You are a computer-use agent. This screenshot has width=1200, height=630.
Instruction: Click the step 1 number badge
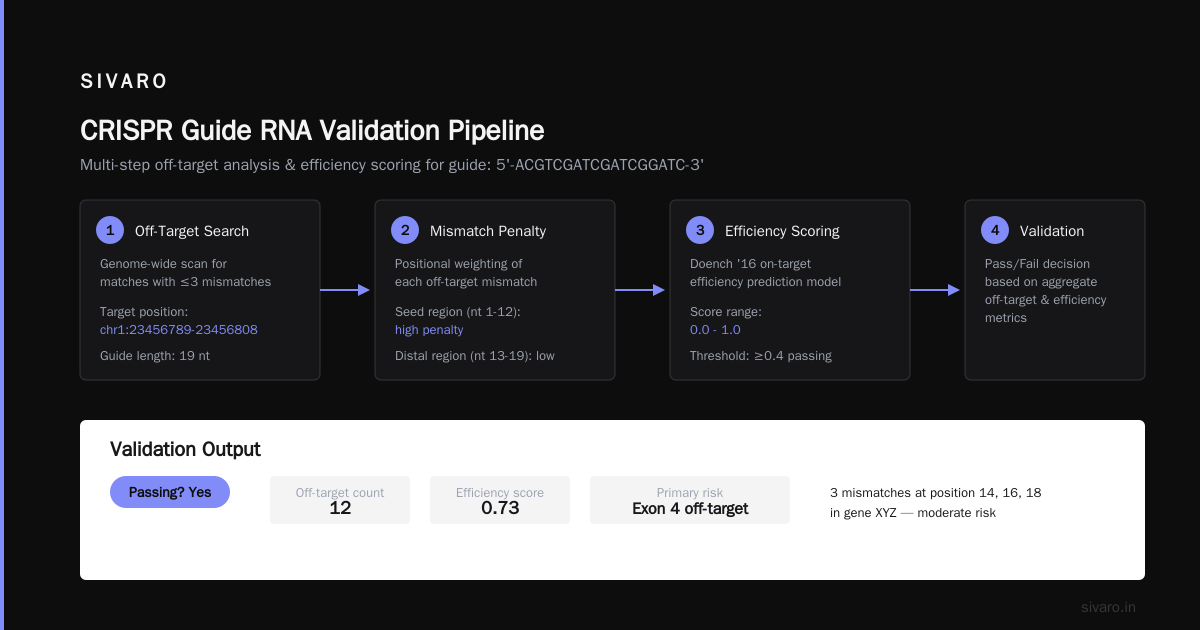(x=110, y=230)
